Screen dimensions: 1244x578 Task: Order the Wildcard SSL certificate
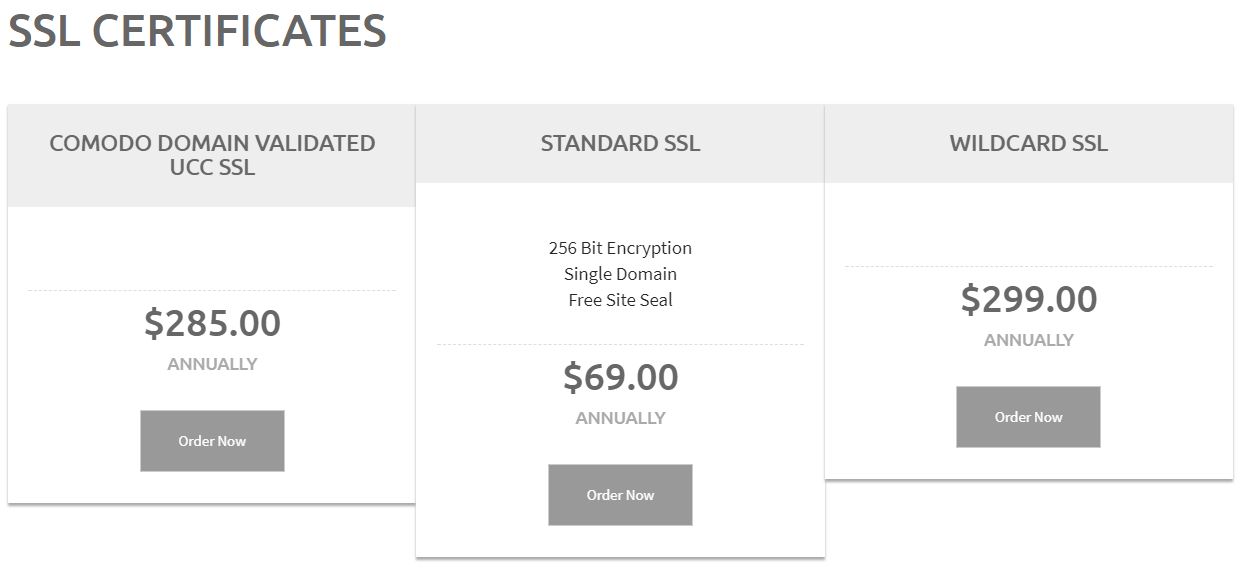[x=1028, y=417]
